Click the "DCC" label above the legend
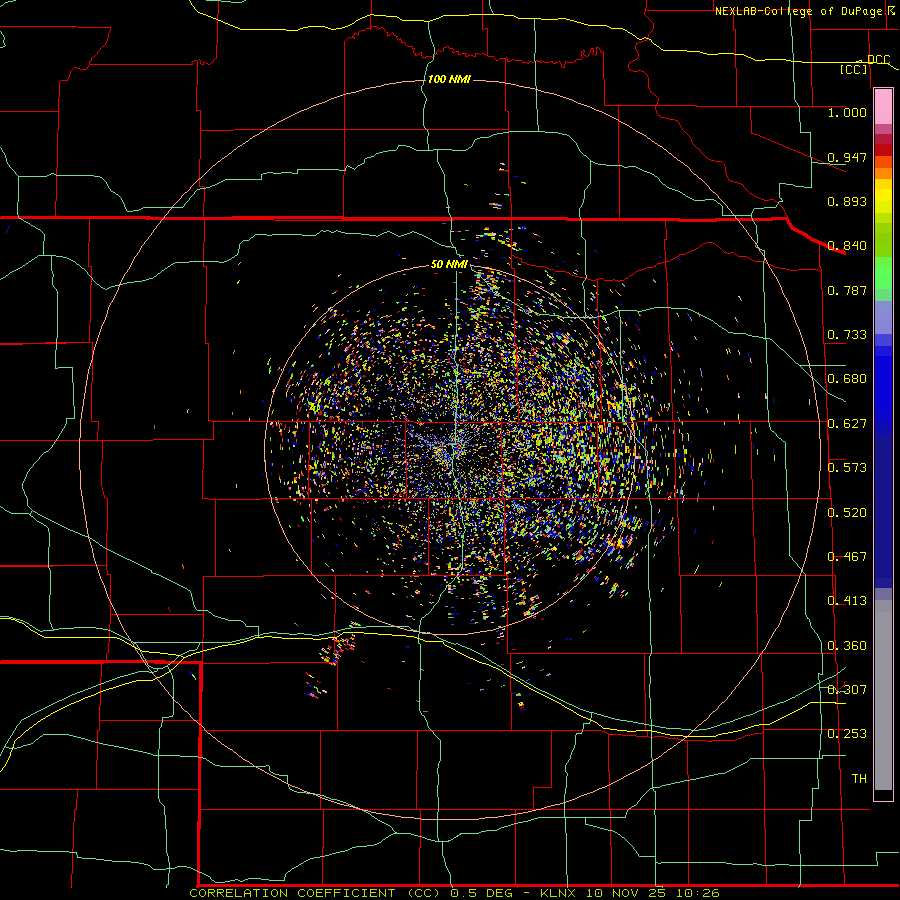Image resolution: width=900 pixels, height=900 pixels. (878, 59)
